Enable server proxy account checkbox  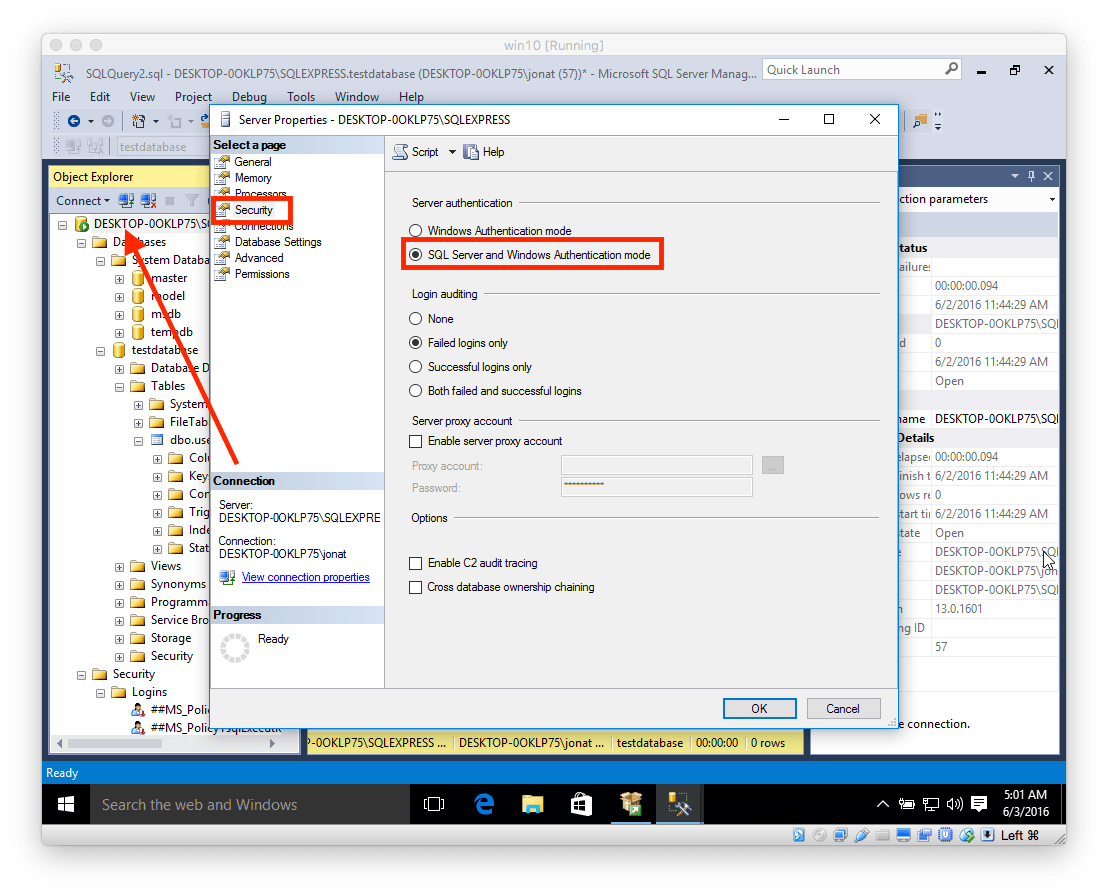pyautogui.click(x=416, y=441)
